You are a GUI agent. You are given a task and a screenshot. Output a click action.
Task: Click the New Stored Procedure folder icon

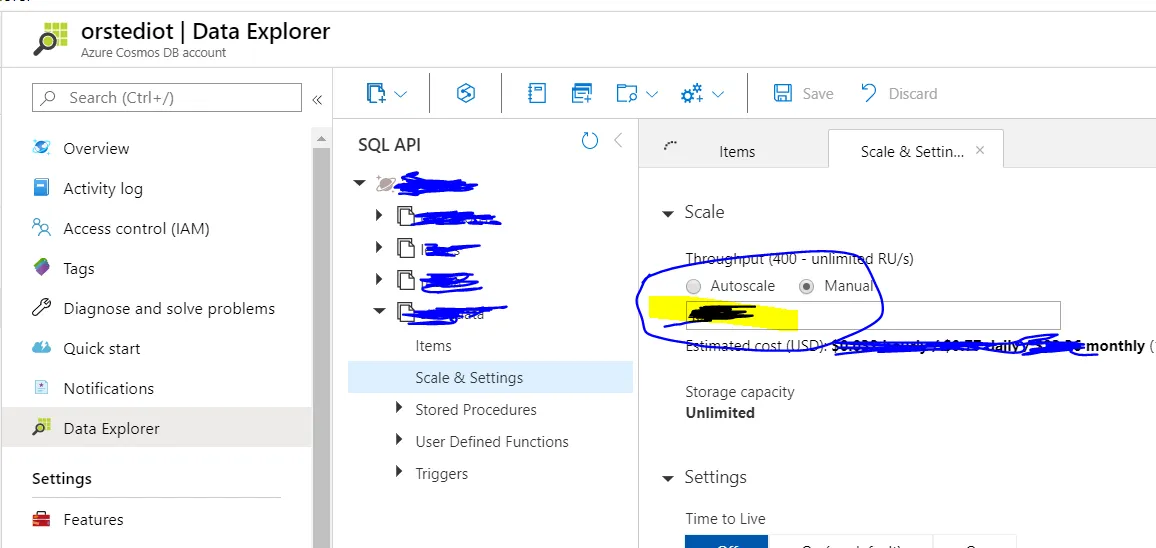click(x=627, y=94)
